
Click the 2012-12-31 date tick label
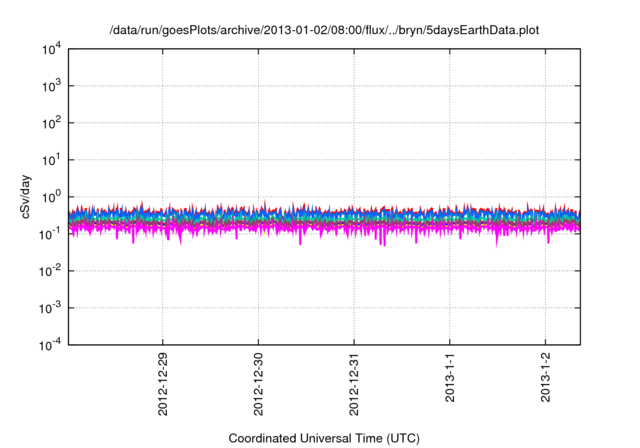pyautogui.click(x=353, y=384)
